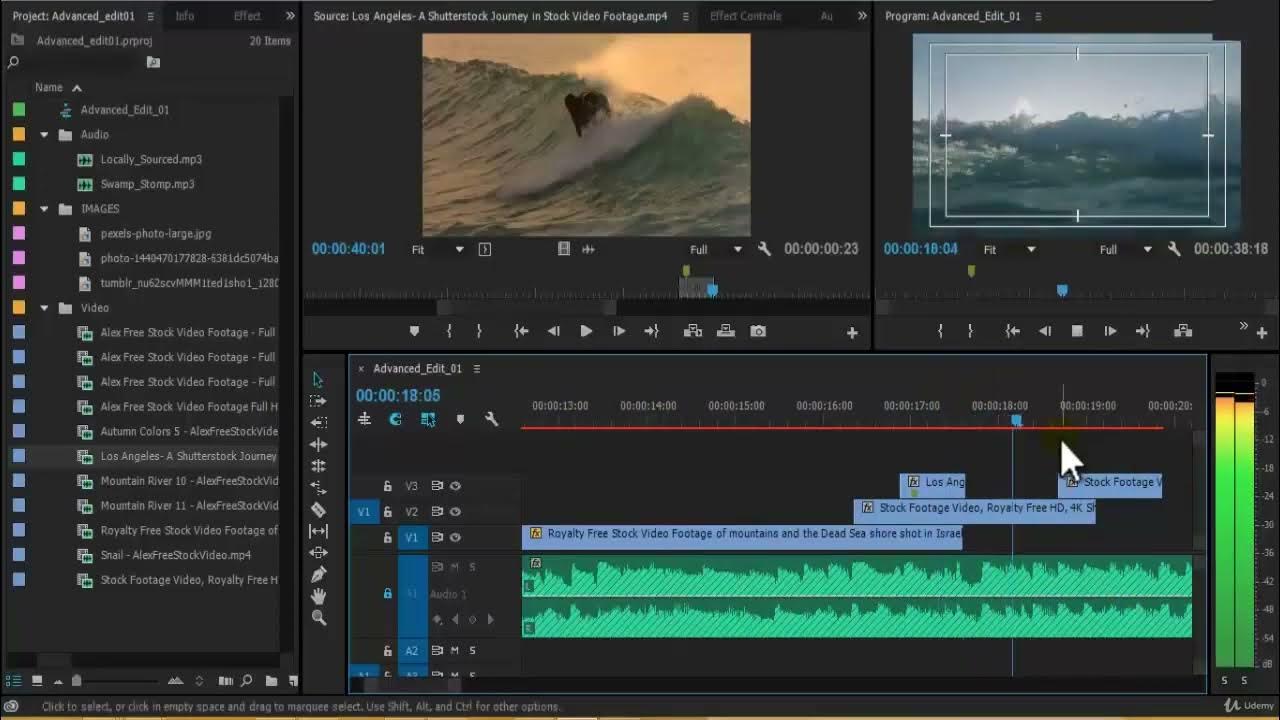Image resolution: width=1280 pixels, height=720 pixels.
Task: Open the Program monitor button editor plus
Action: pos(1262,332)
